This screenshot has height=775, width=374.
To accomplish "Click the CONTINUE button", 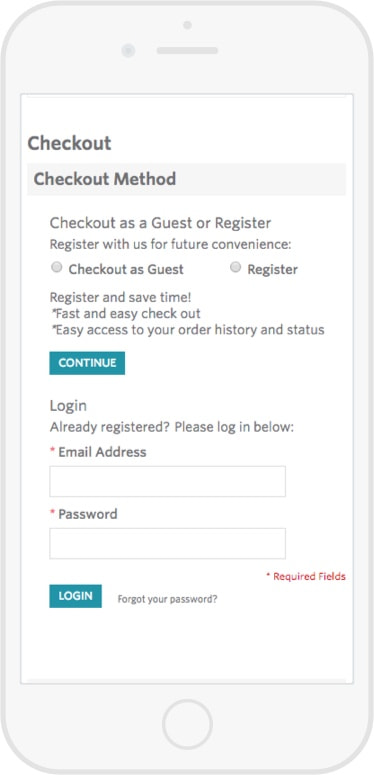I will [87, 363].
